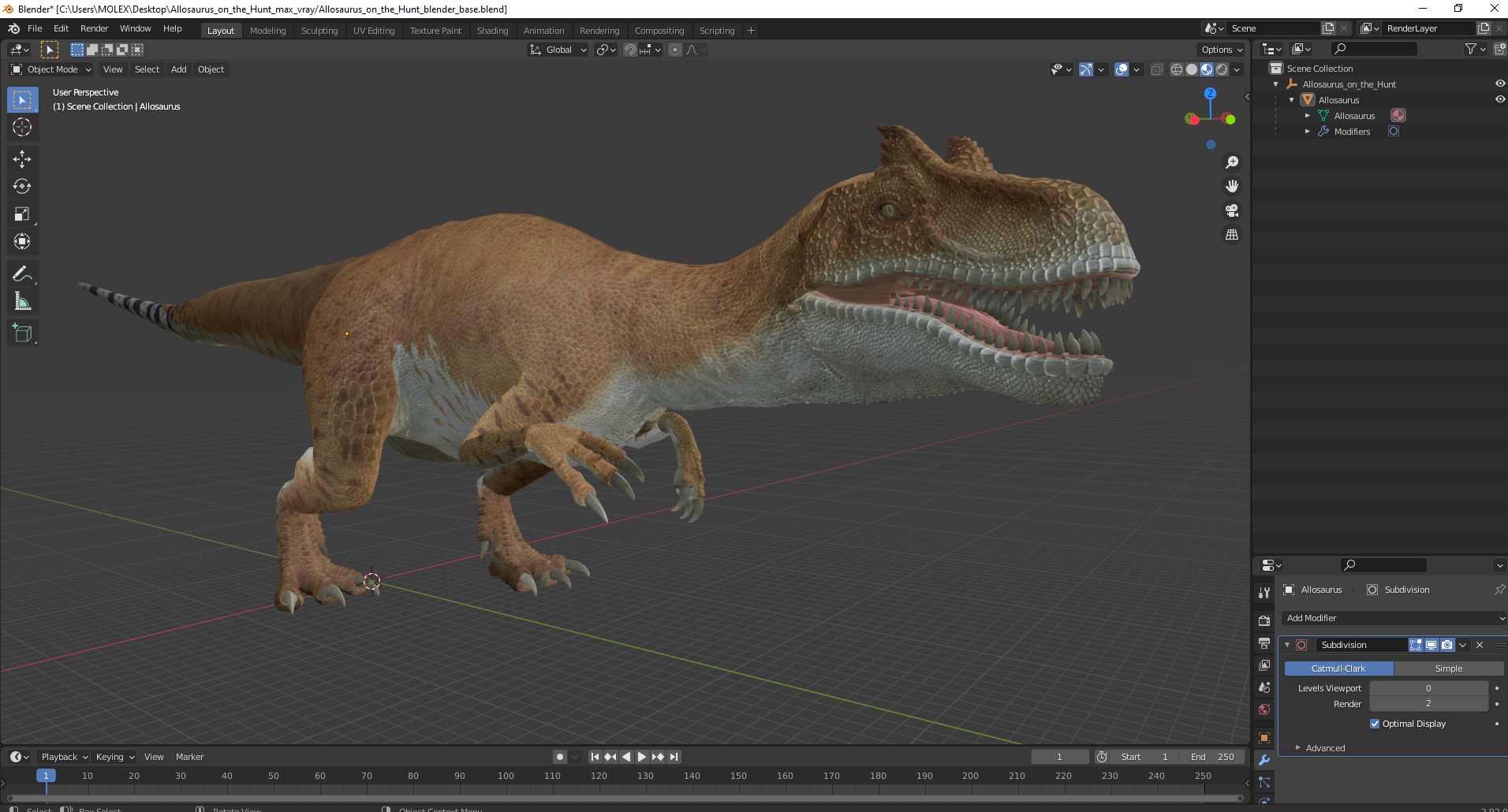Viewport: 1508px width, 812px height.
Task: Activate the Annotate tool
Action: coord(22,274)
